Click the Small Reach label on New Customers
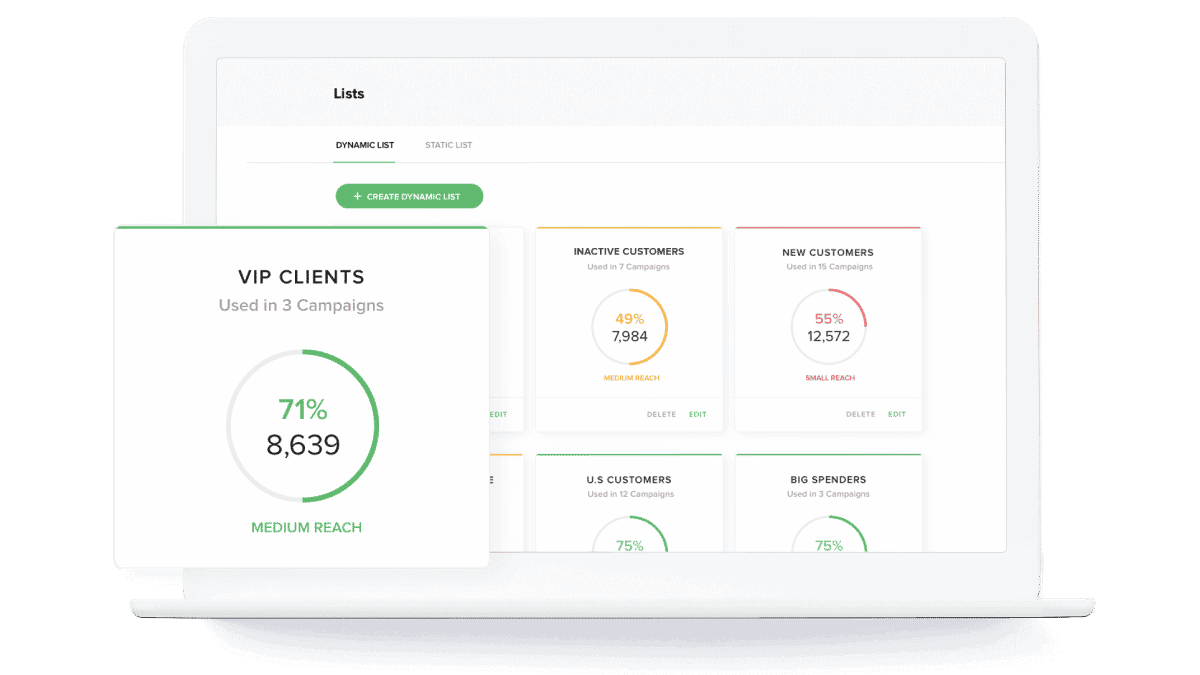 pyautogui.click(x=829, y=378)
